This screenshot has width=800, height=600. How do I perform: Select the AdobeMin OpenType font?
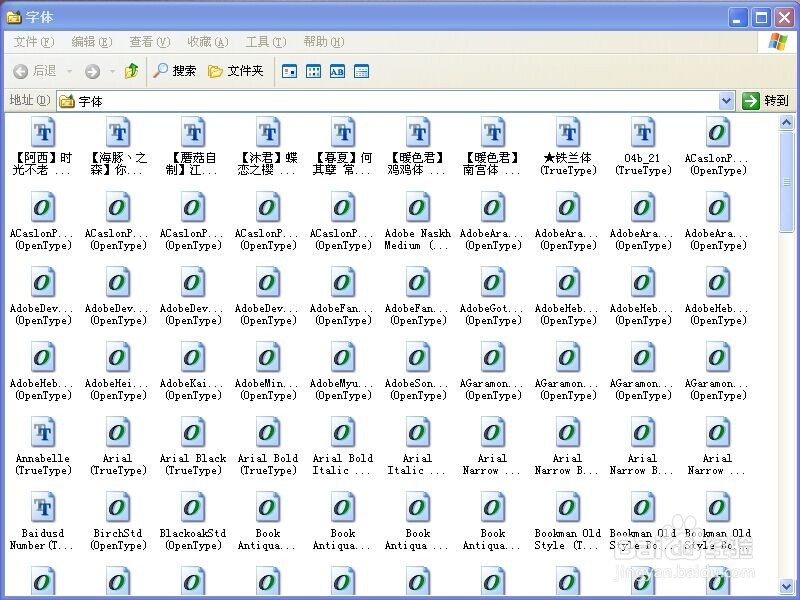[x=268, y=371]
